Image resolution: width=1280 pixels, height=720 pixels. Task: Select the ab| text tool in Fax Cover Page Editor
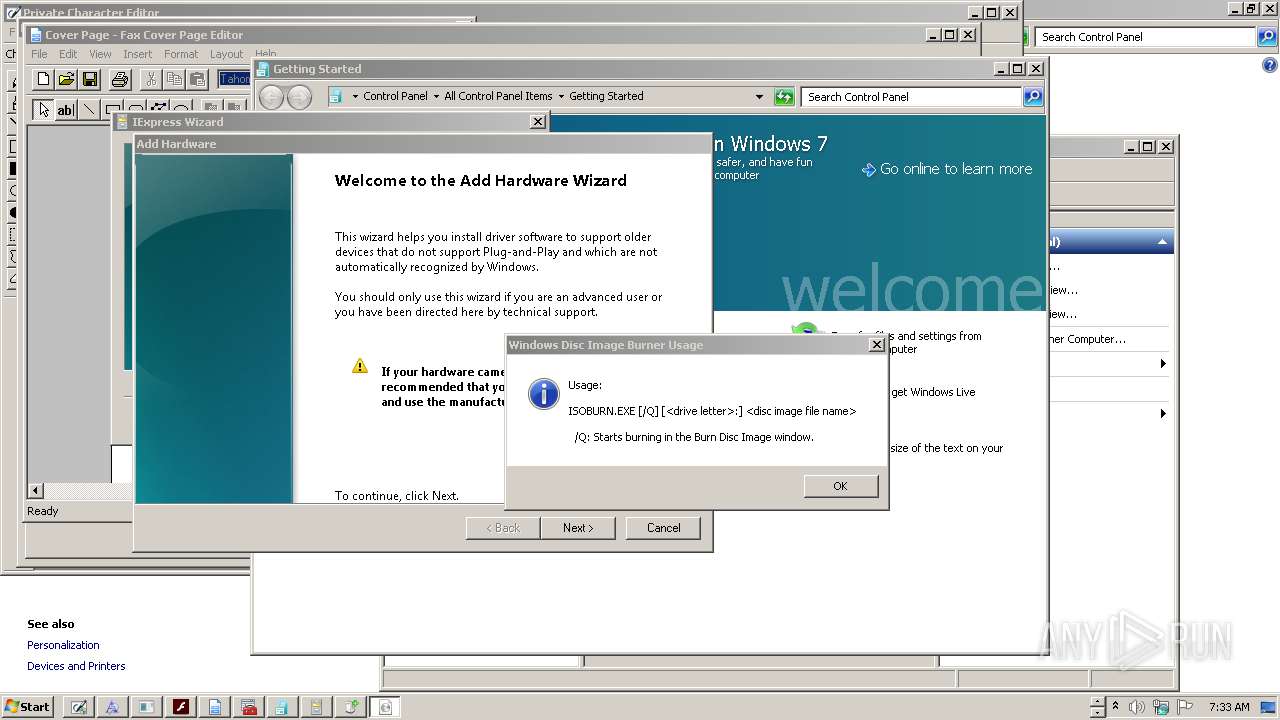(66, 110)
